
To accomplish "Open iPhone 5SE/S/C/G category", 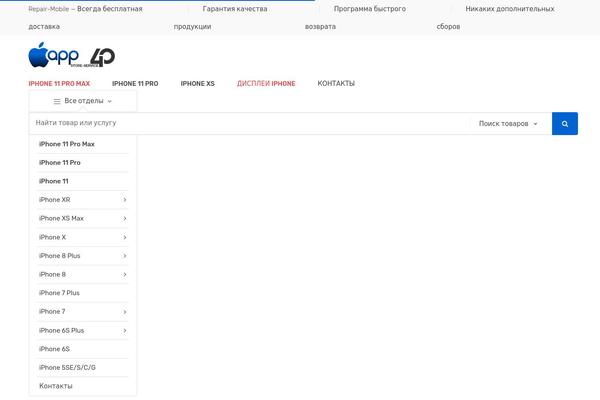I will [x=67, y=367].
